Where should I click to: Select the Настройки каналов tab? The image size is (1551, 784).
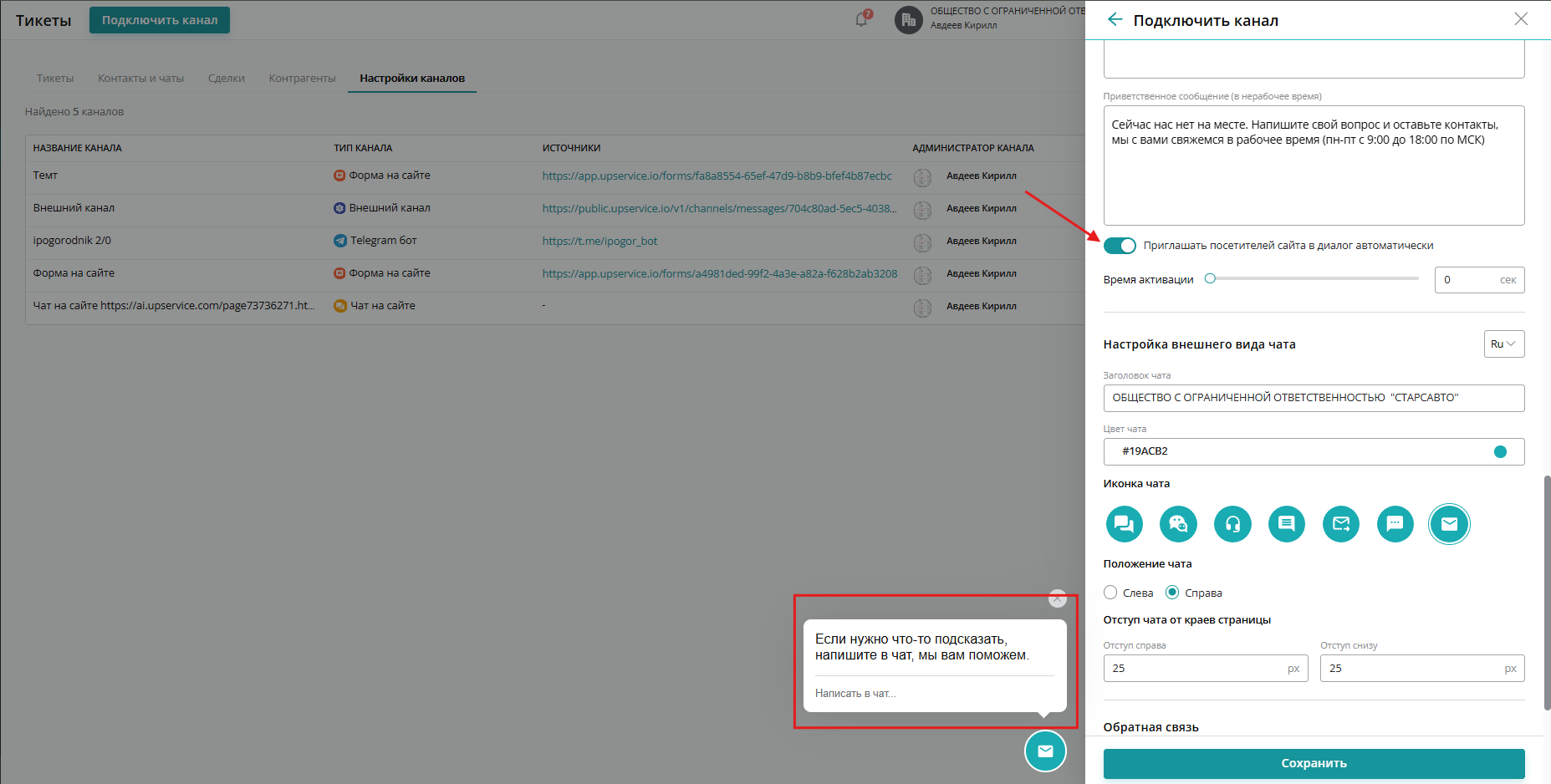[412, 79]
